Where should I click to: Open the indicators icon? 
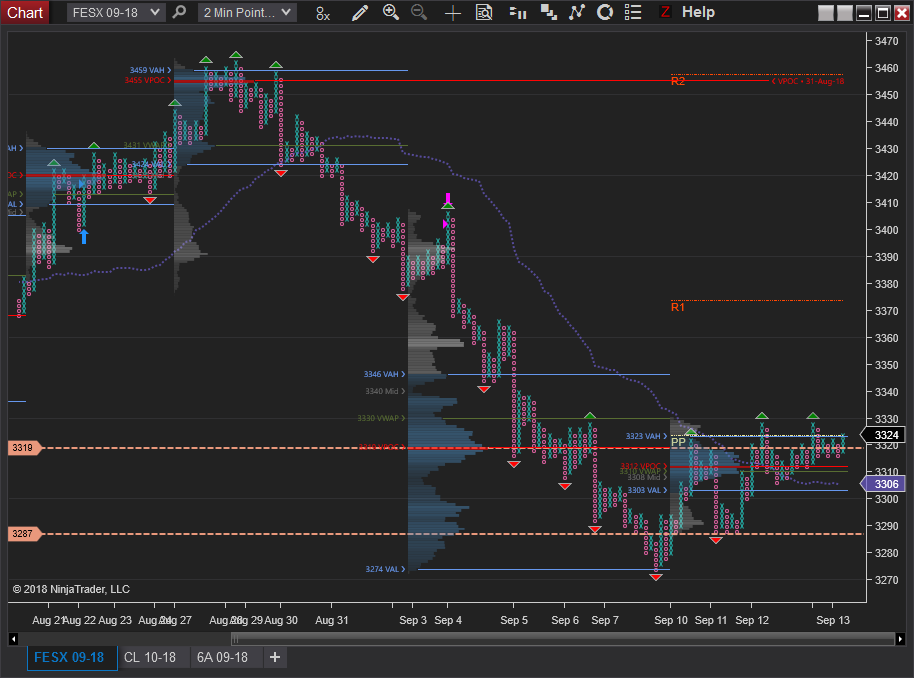coord(576,12)
